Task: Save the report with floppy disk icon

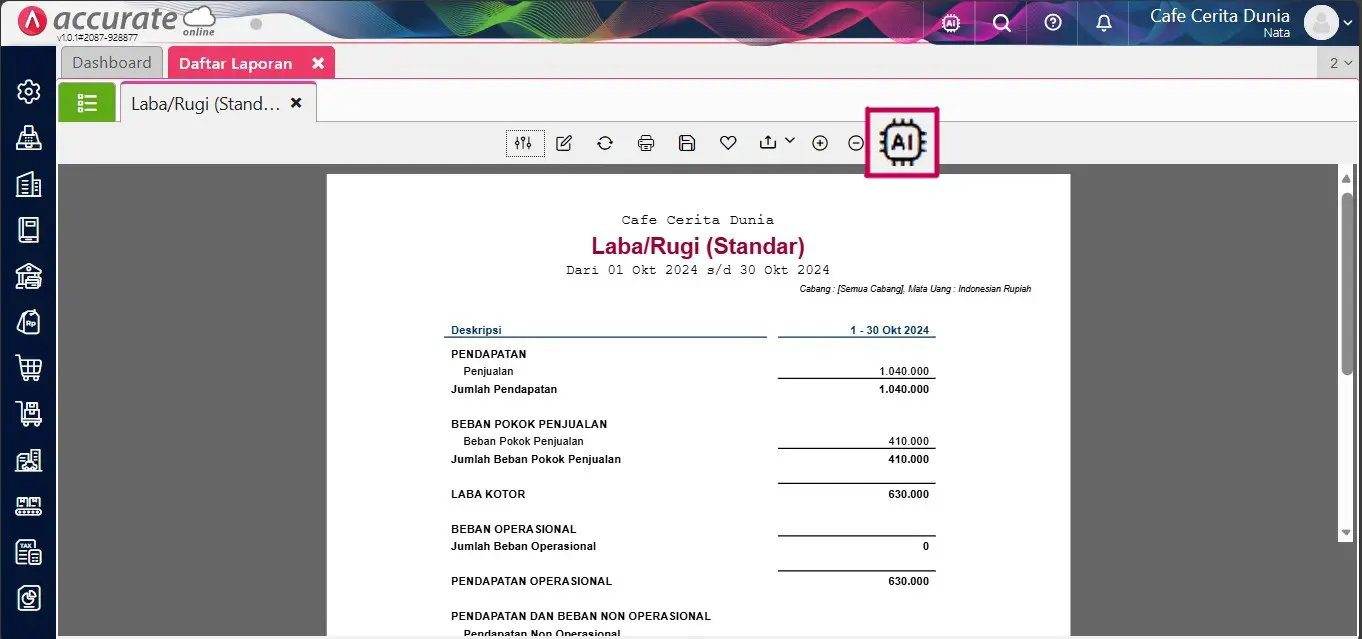Action: [687, 143]
